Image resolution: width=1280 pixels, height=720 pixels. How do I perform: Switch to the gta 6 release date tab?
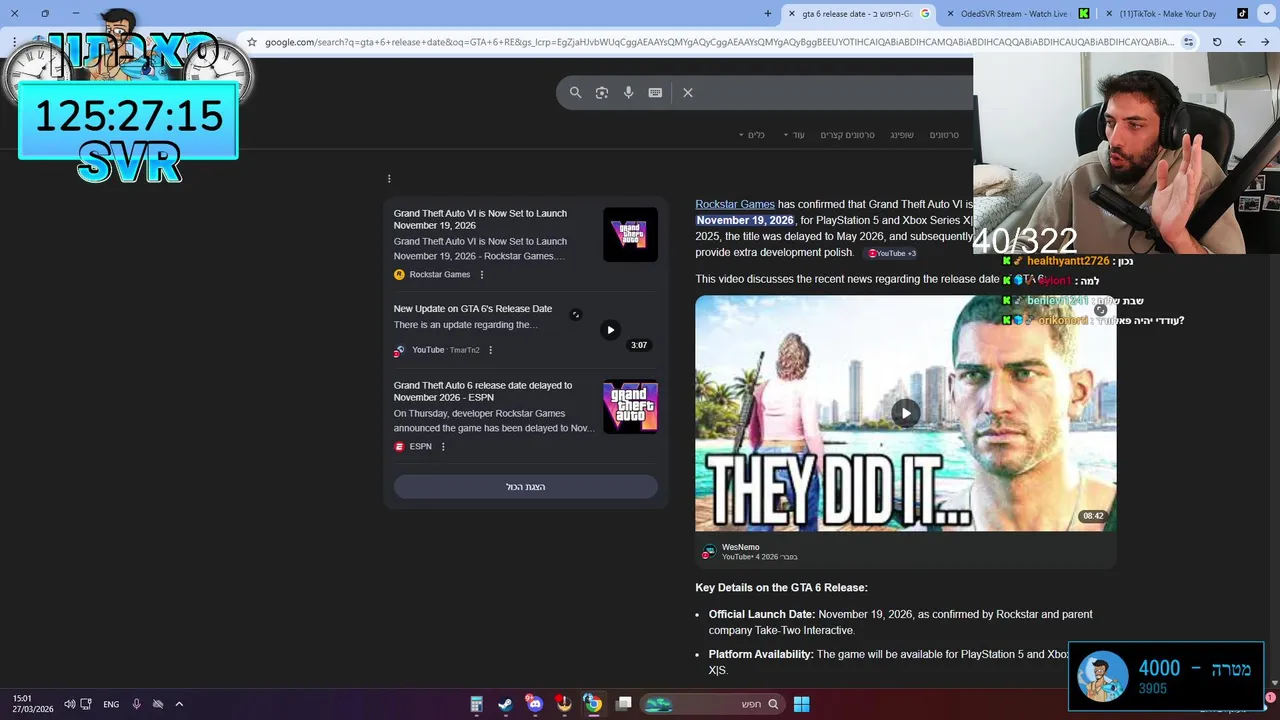click(x=859, y=13)
